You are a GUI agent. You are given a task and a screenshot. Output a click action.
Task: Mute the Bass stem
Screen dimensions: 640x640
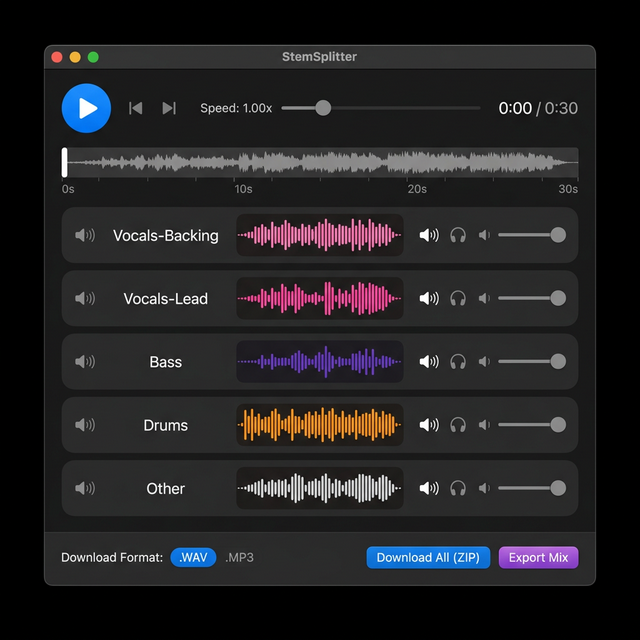pos(429,362)
